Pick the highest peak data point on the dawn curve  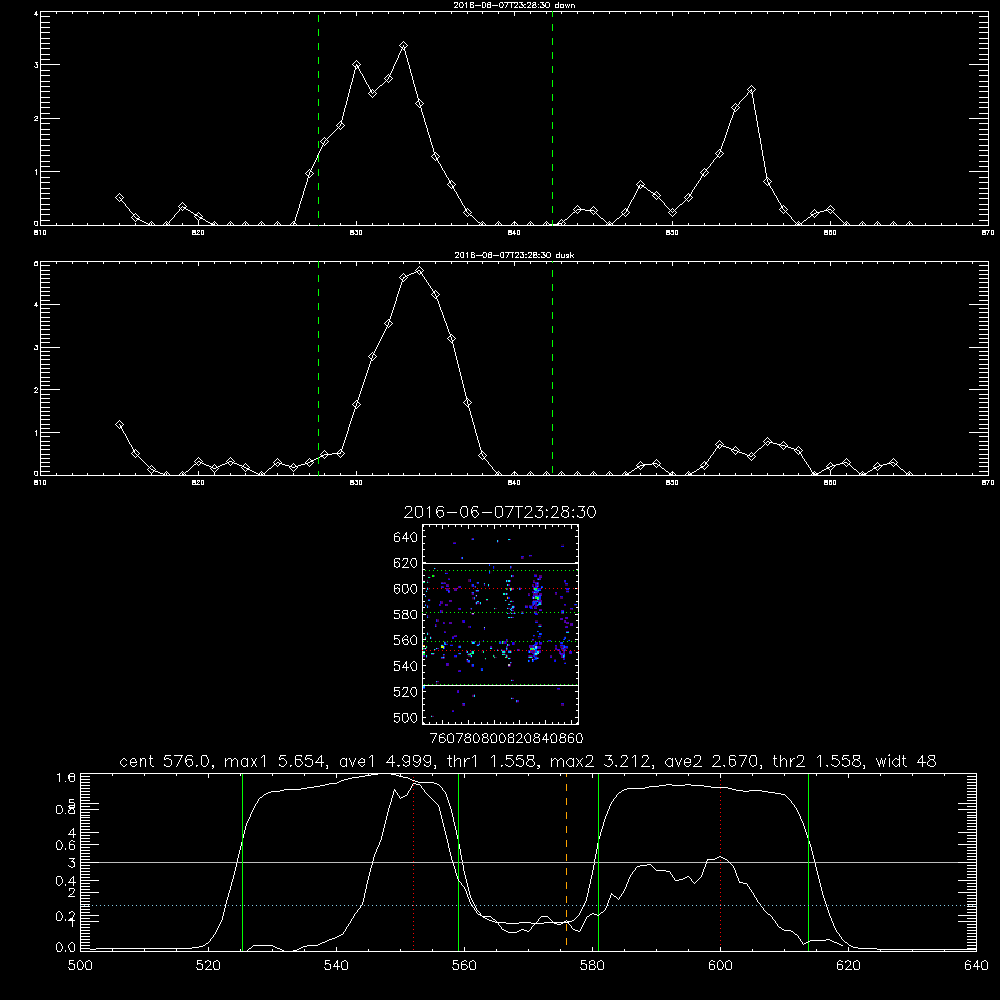(x=403, y=46)
